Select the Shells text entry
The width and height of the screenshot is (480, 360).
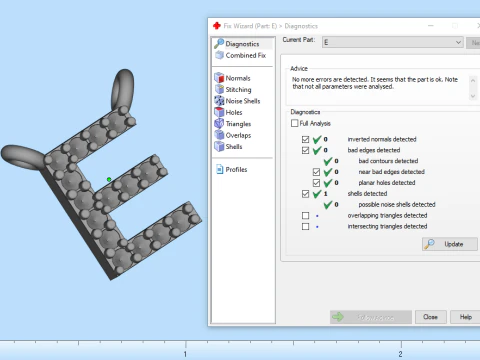234,147
